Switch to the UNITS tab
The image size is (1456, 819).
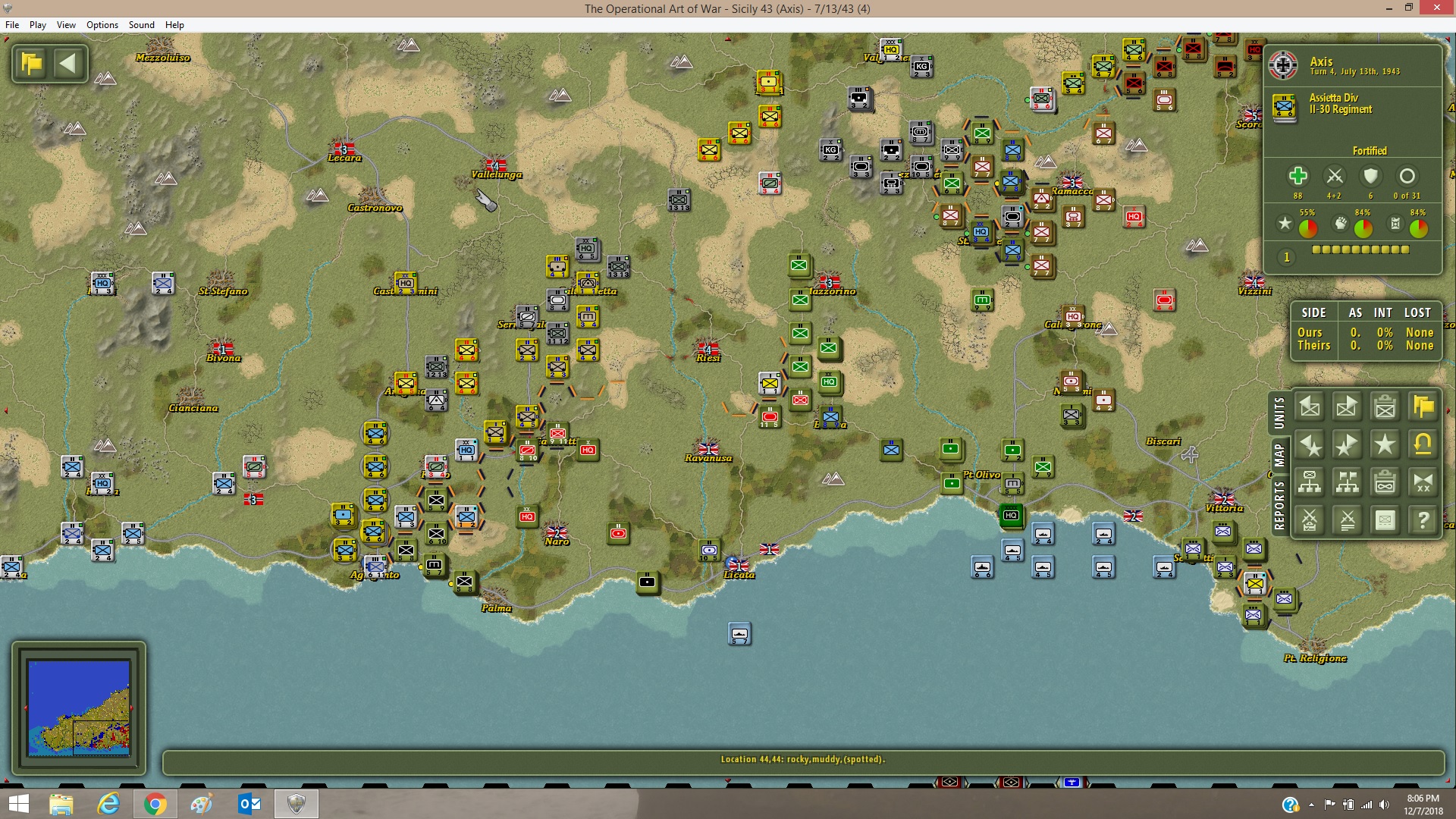click(1280, 413)
